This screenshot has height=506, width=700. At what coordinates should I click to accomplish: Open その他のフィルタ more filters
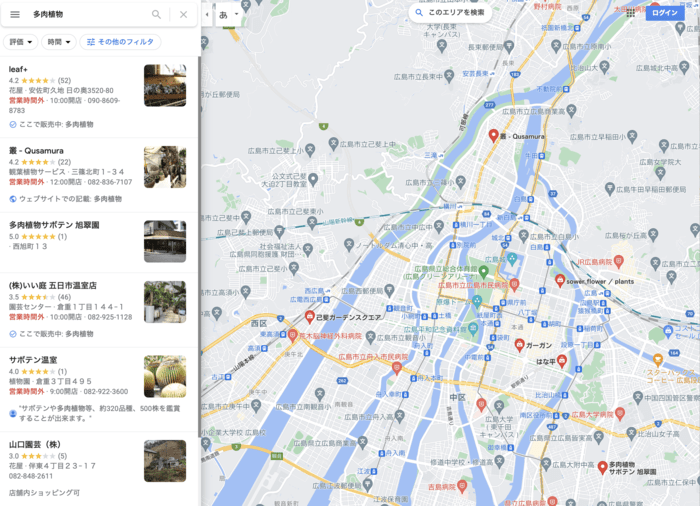[x=121, y=42]
